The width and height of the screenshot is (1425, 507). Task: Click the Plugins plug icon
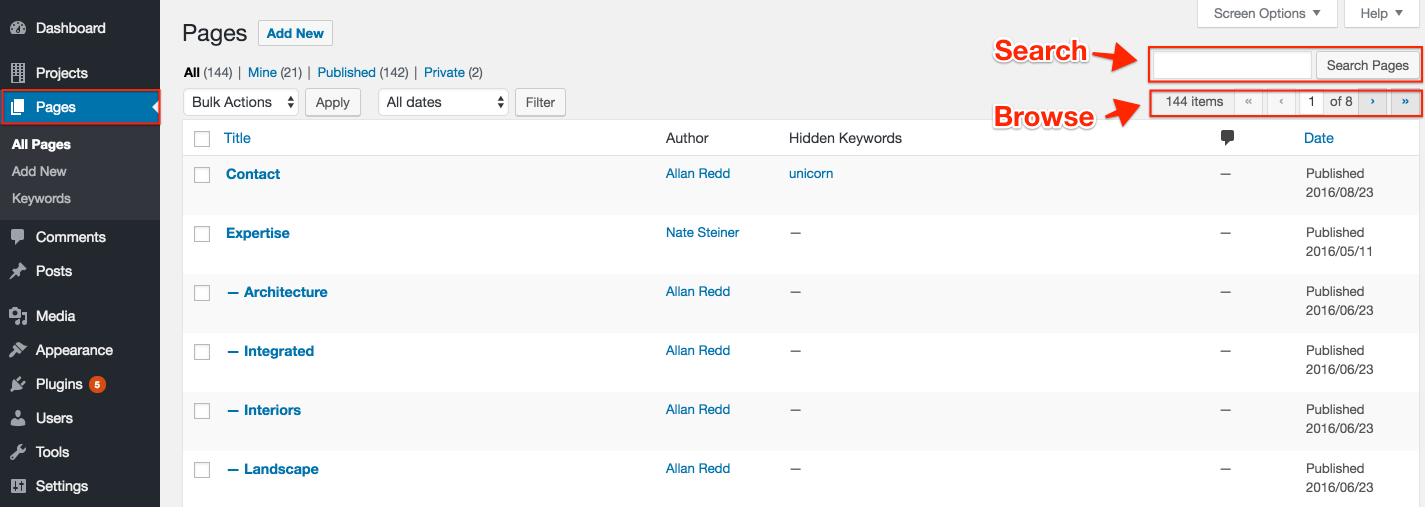18,384
